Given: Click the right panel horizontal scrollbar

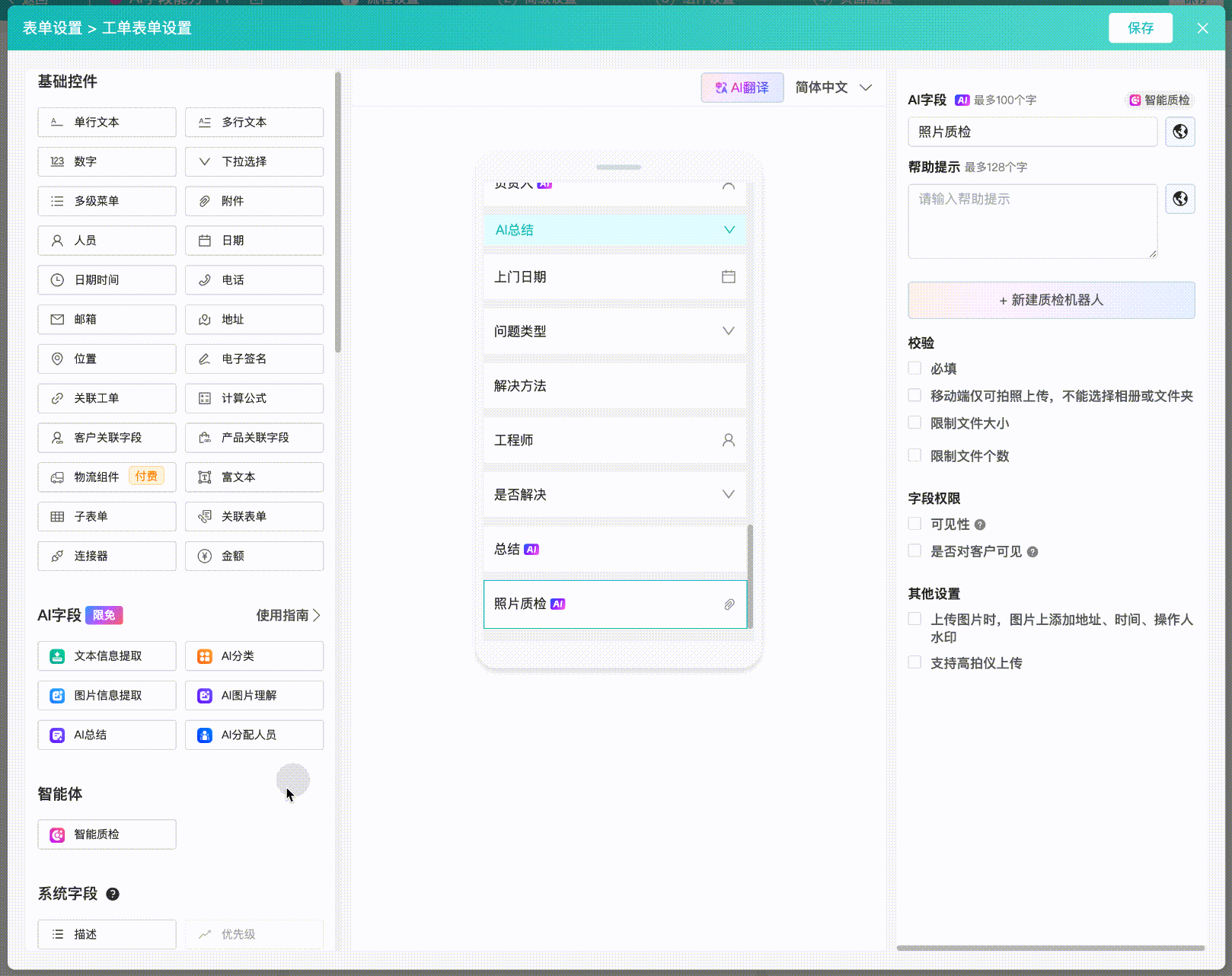Looking at the screenshot, I should point(1051,948).
